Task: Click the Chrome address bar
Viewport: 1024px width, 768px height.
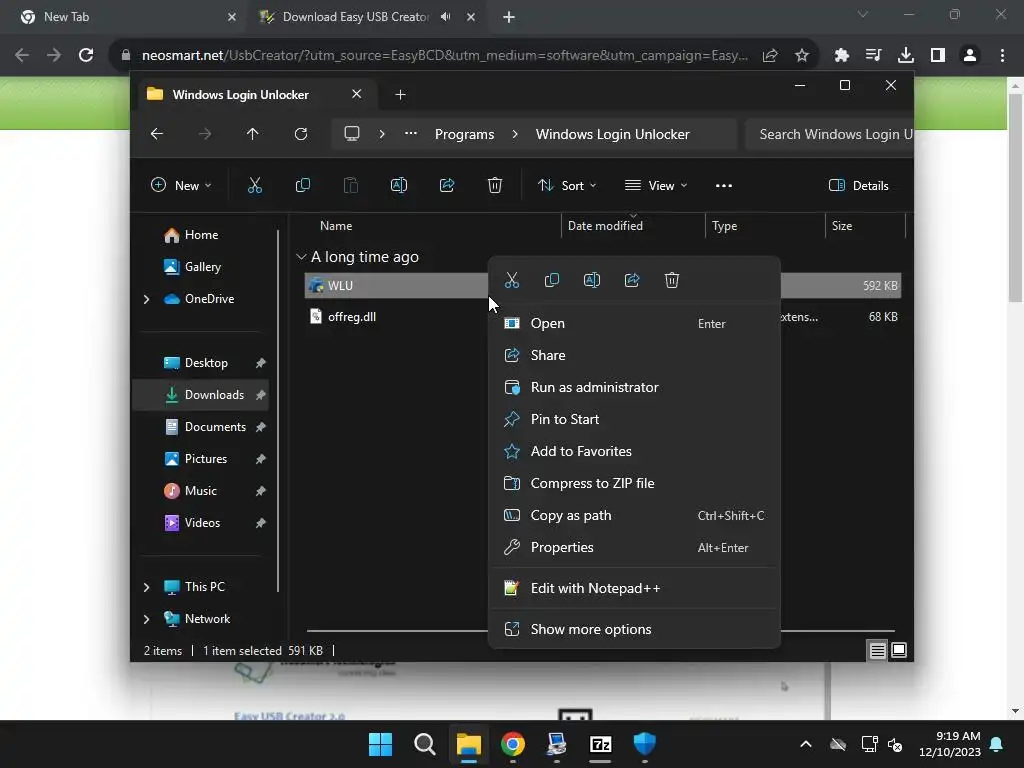Action: [444, 56]
